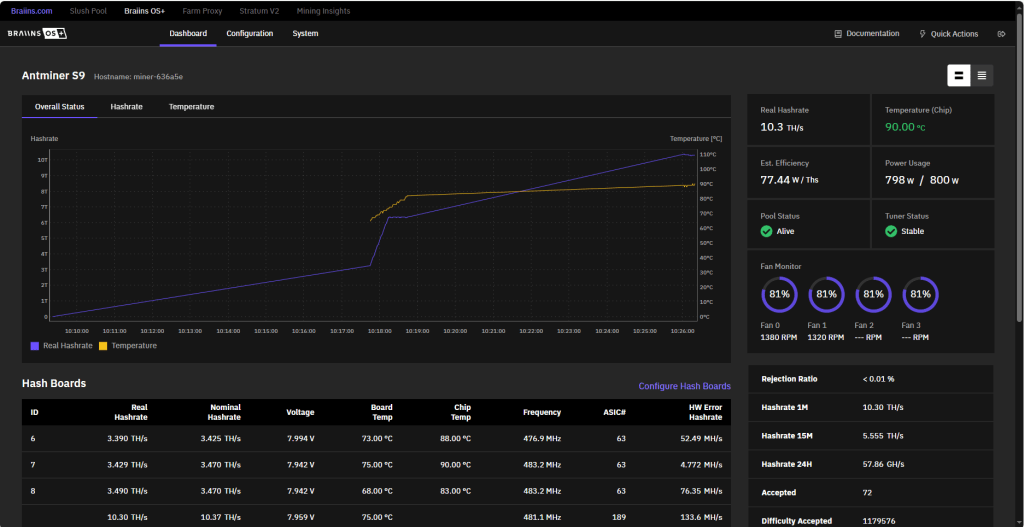This screenshot has width=1024, height=527.
Task: Open the Configure Hash Boards link
Action: point(684,386)
